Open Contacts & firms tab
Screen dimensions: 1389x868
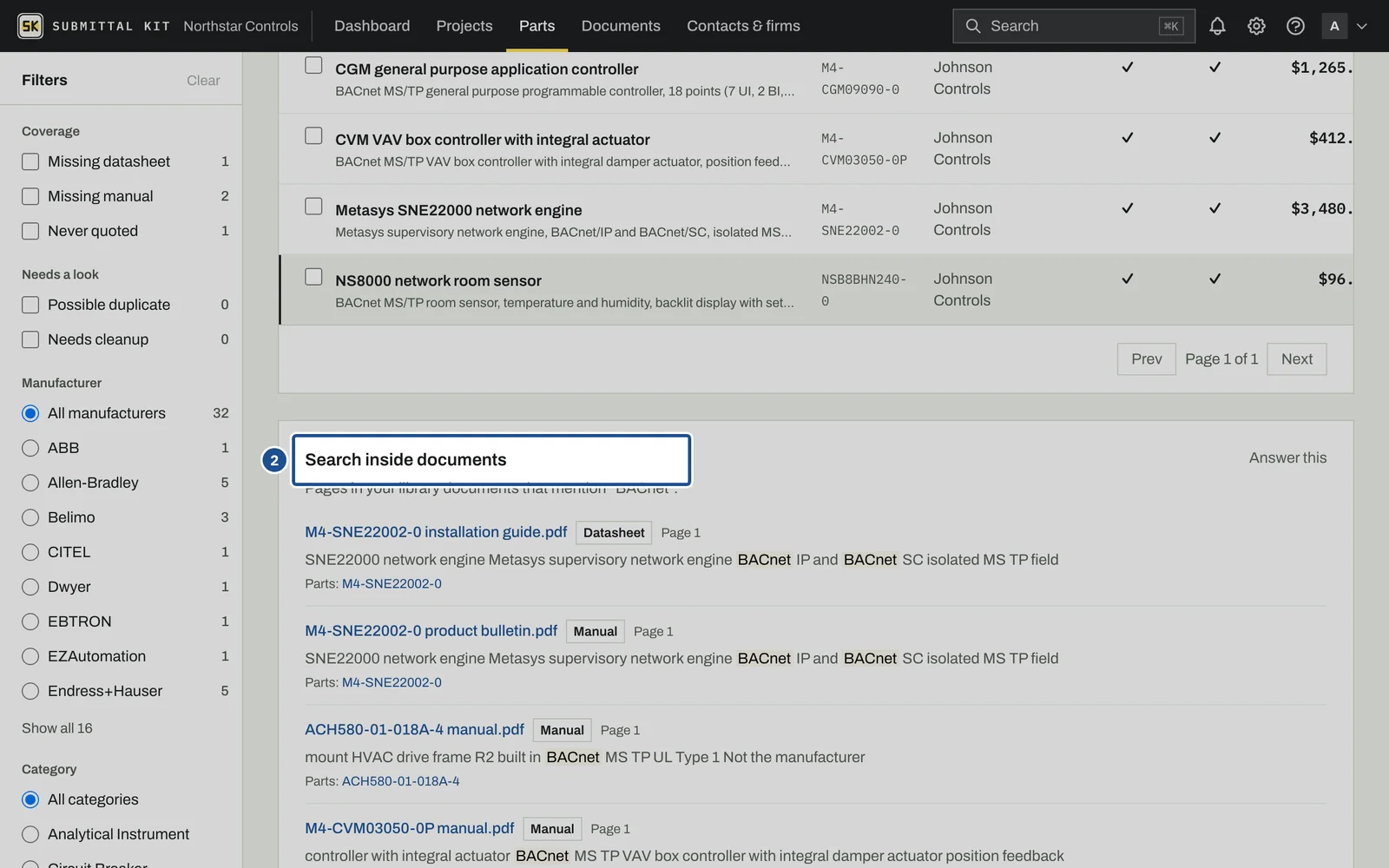pos(743,26)
